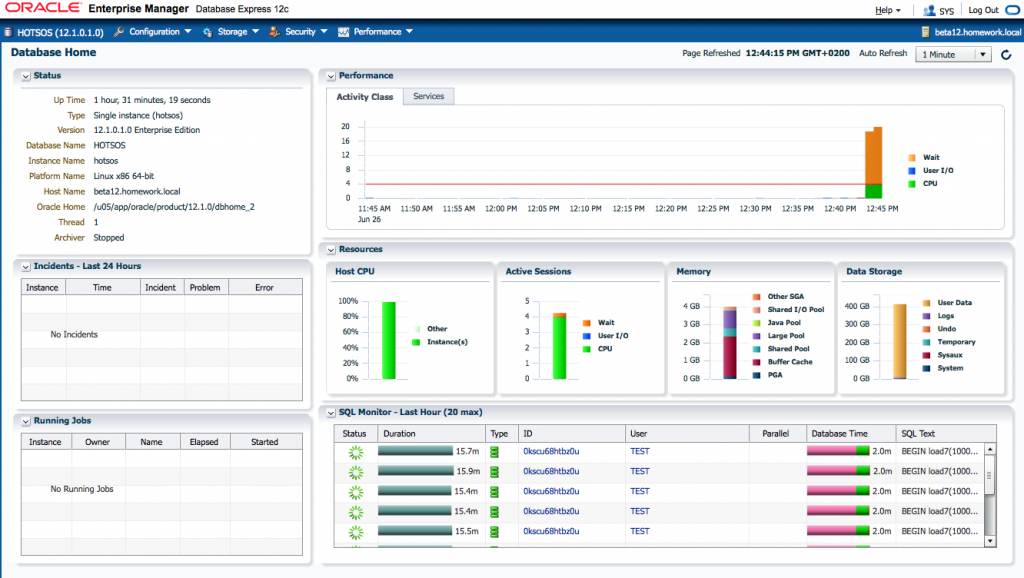Screen dimensions: 1024x578
Task: Click the SYS user icon
Action: [929, 10]
